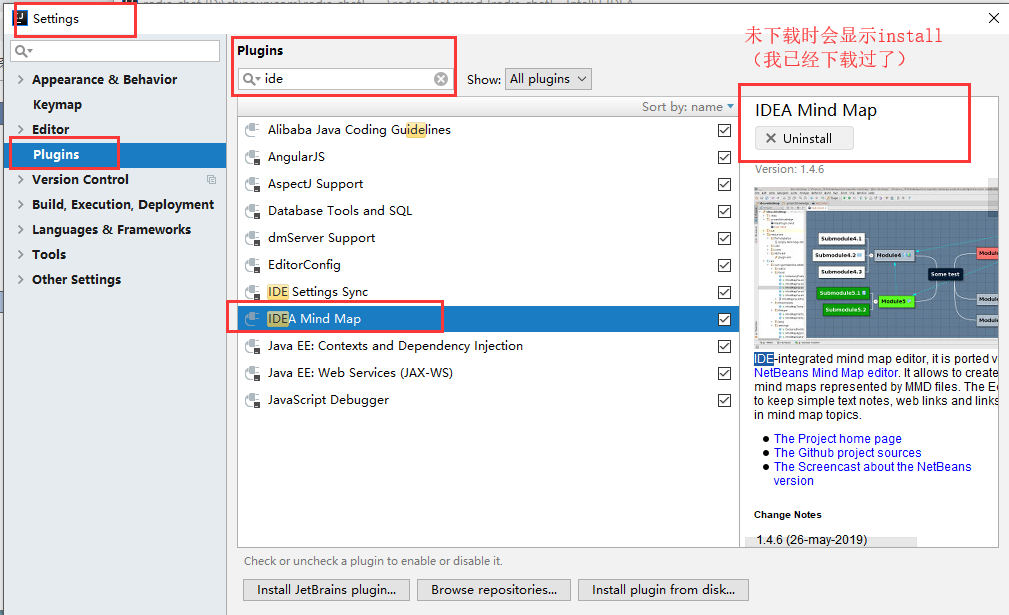
Task: Expand Appearance & Behavior settings group
Action: [21, 80]
